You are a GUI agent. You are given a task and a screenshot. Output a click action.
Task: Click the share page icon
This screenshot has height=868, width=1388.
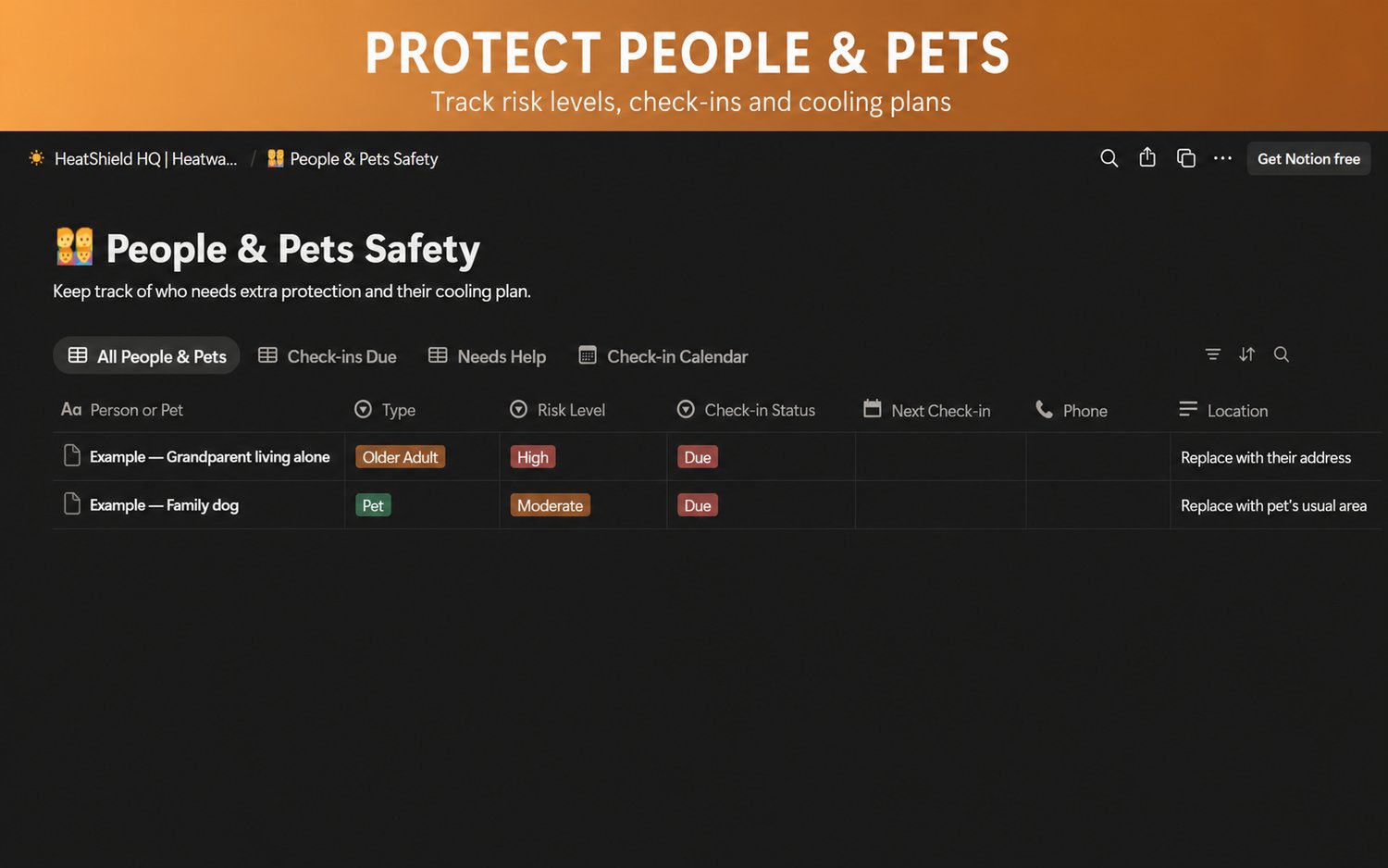[1147, 157]
